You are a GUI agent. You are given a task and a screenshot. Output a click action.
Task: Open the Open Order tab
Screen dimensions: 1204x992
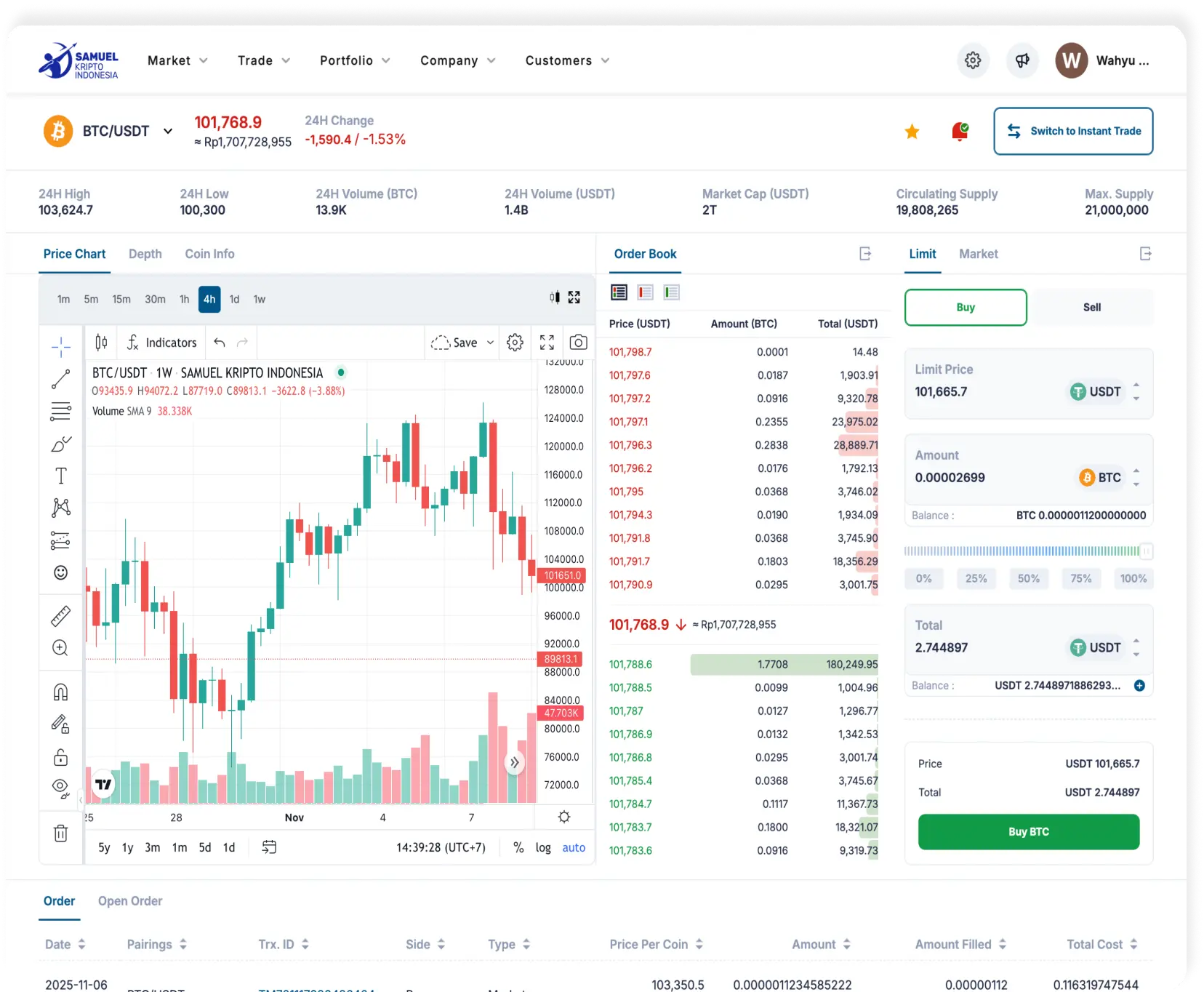130,901
